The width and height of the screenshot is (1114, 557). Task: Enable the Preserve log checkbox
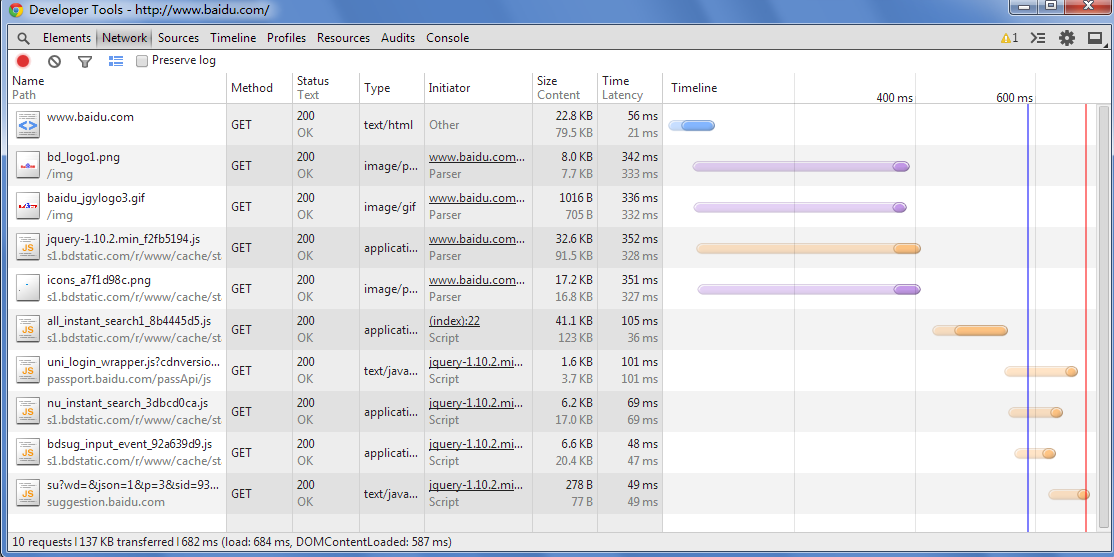[x=142, y=61]
